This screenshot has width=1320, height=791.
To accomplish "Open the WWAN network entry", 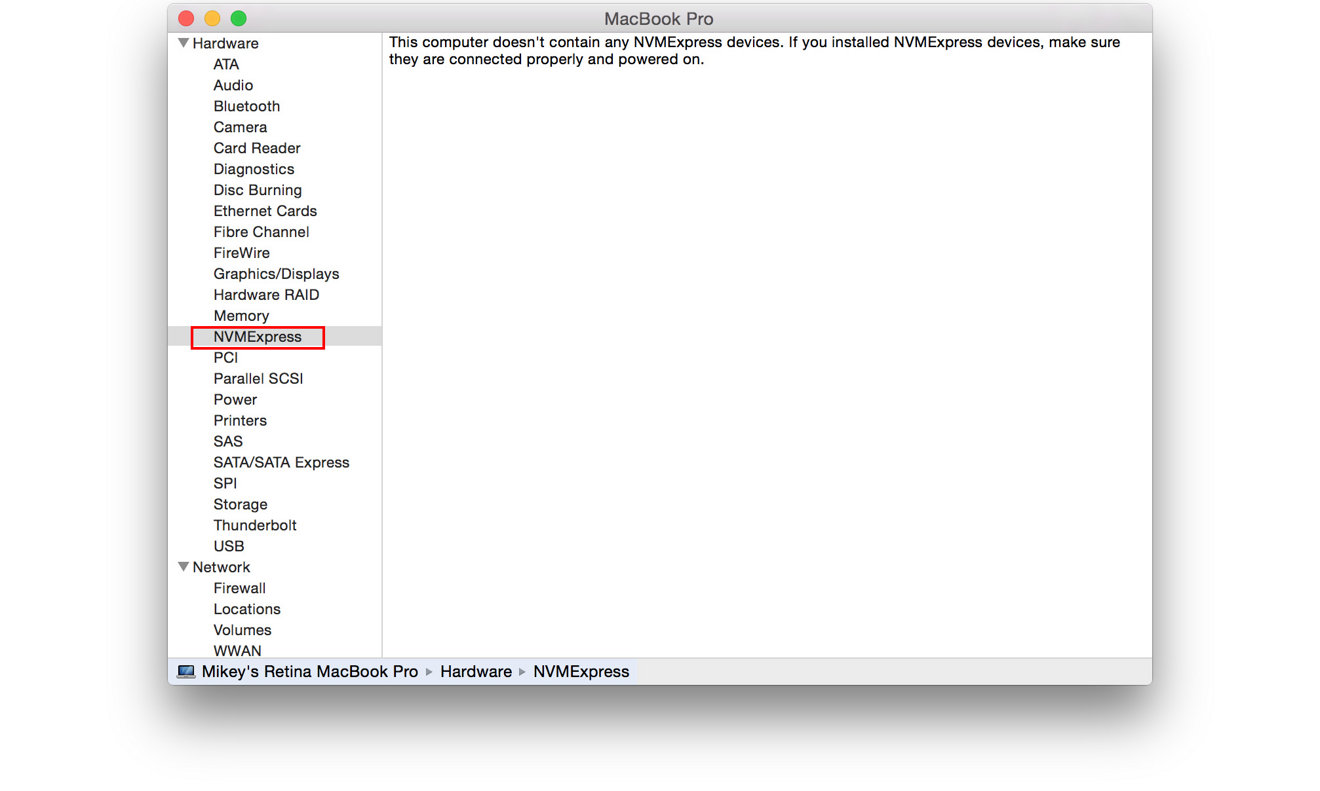I will coord(237,651).
